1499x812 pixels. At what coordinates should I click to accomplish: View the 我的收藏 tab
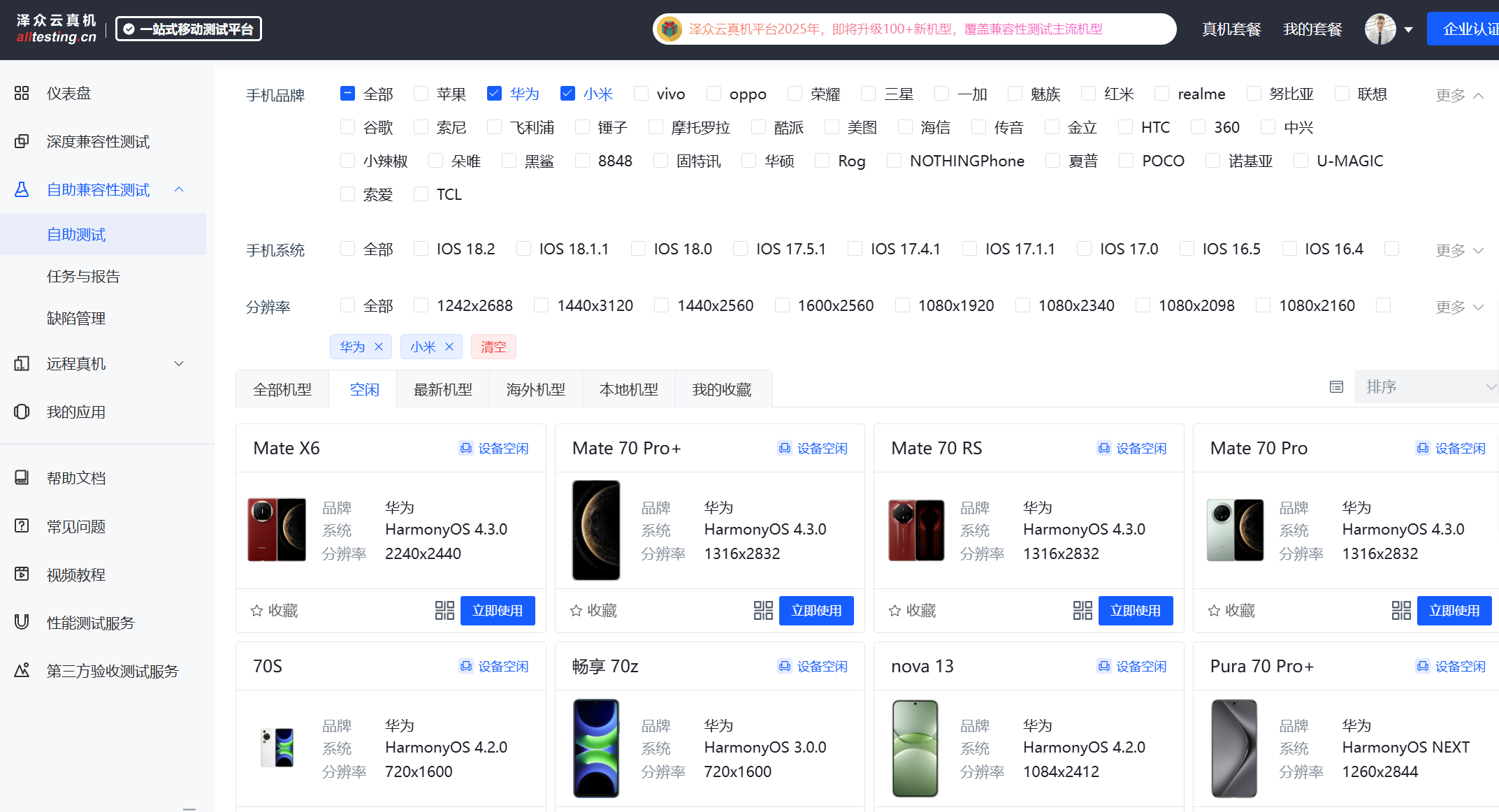tap(722, 389)
